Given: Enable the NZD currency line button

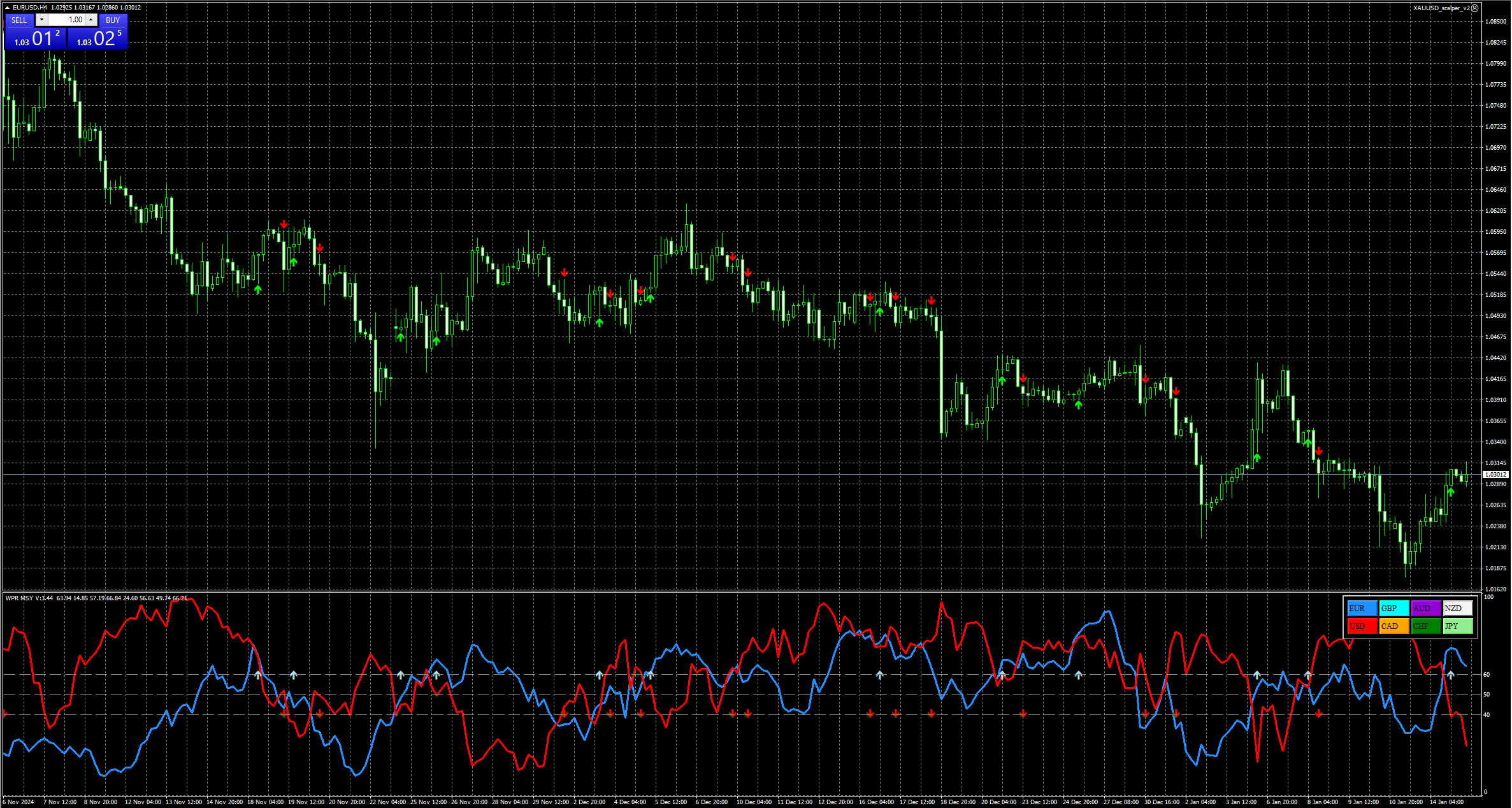Looking at the screenshot, I should click(1458, 608).
